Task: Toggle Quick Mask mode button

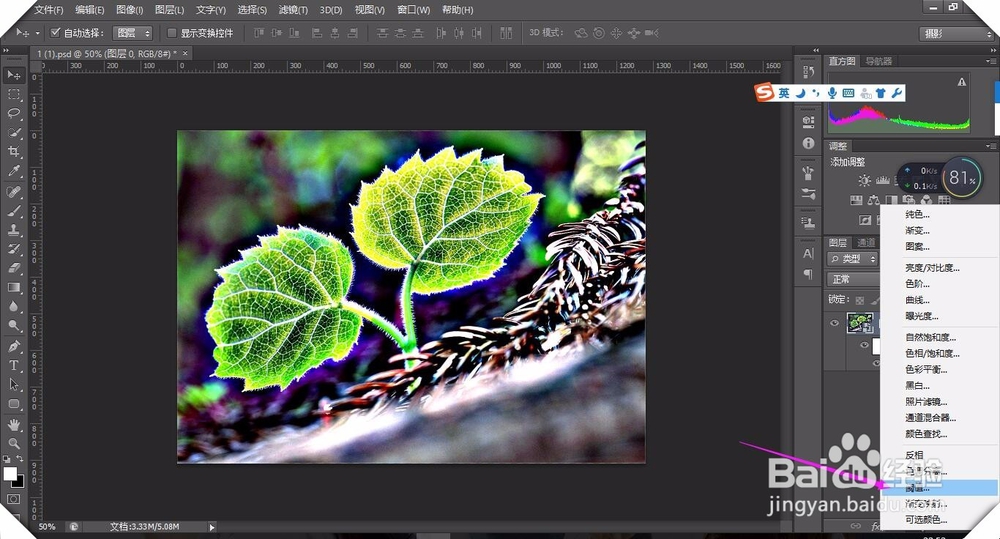Action: point(13,499)
